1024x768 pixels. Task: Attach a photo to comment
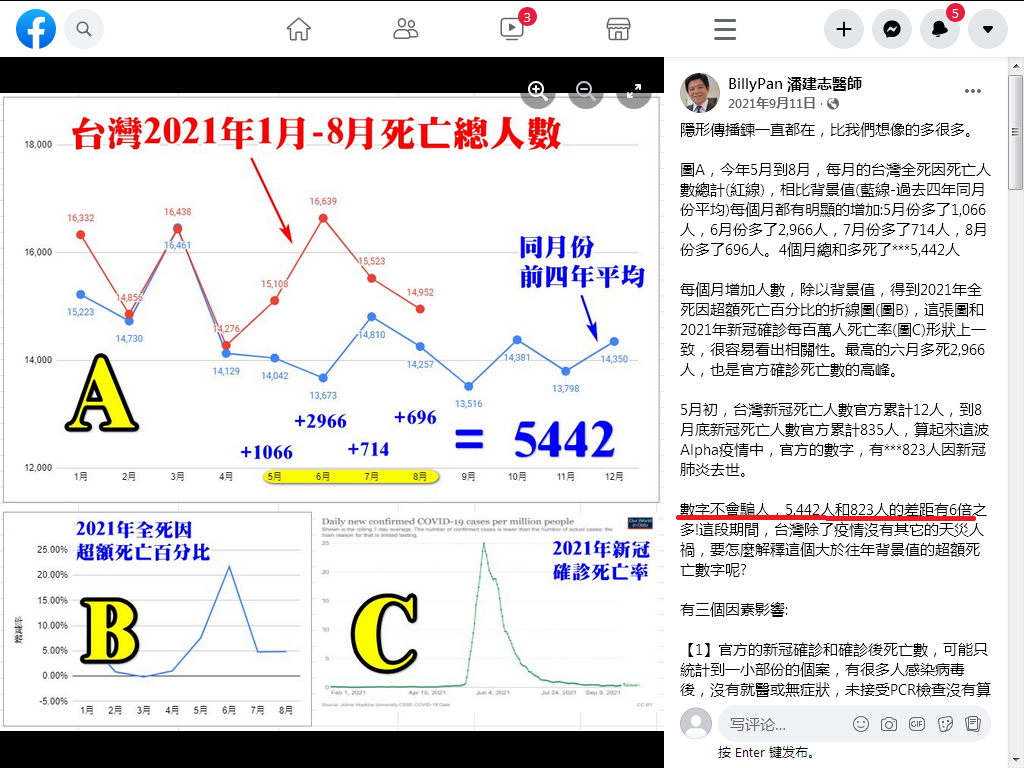[x=889, y=724]
